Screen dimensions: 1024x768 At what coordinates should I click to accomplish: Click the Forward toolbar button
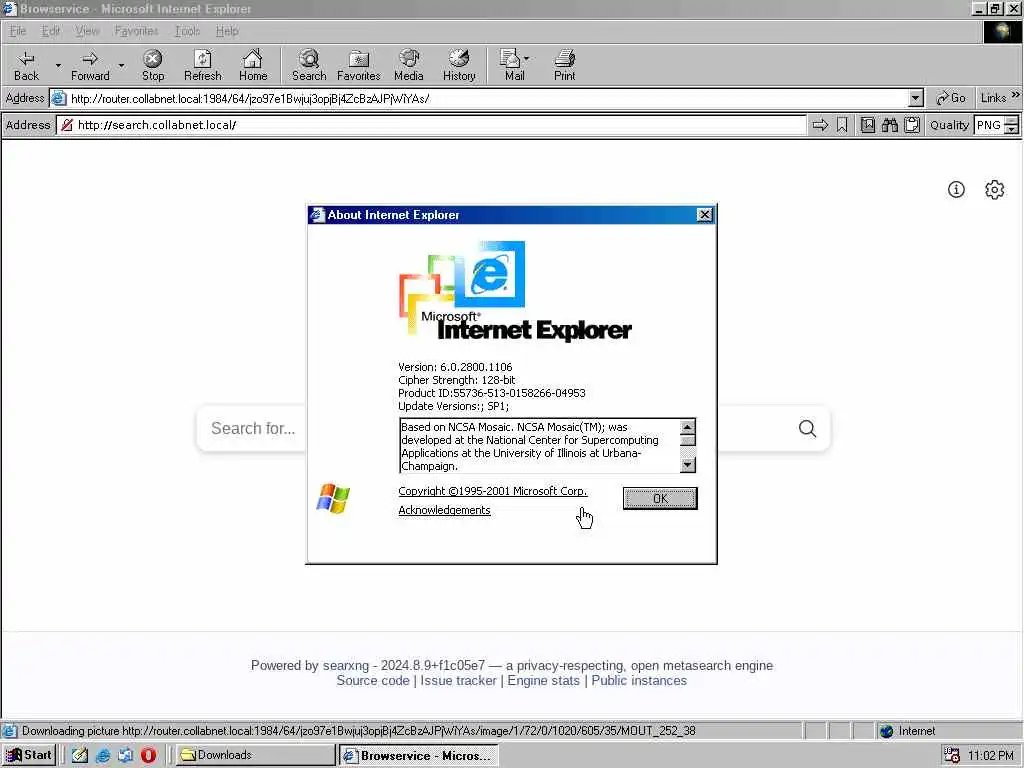click(x=90, y=65)
